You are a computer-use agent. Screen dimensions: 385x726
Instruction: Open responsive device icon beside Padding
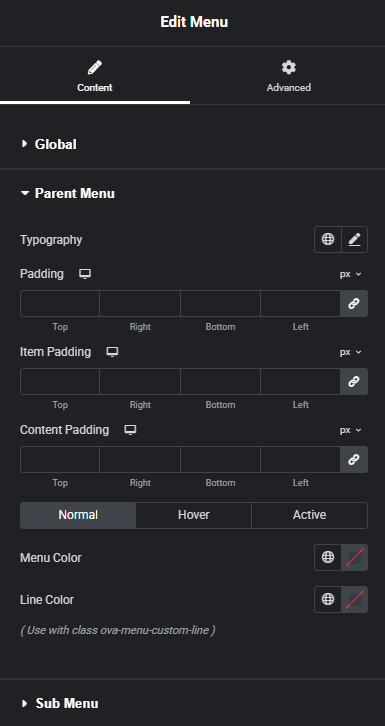pyautogui.click(x=85, y=274)
